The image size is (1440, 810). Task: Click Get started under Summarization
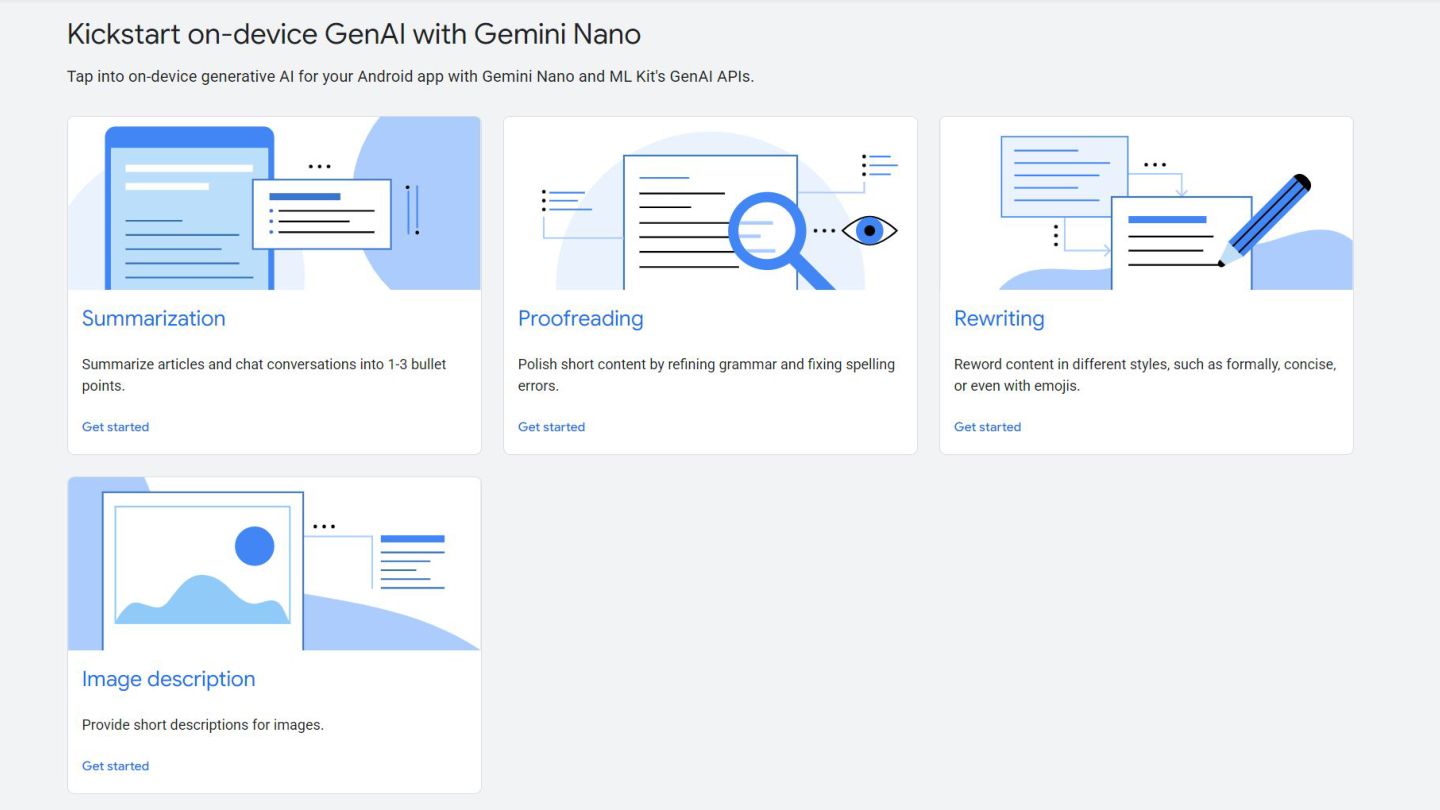click(x=115, y=427)
